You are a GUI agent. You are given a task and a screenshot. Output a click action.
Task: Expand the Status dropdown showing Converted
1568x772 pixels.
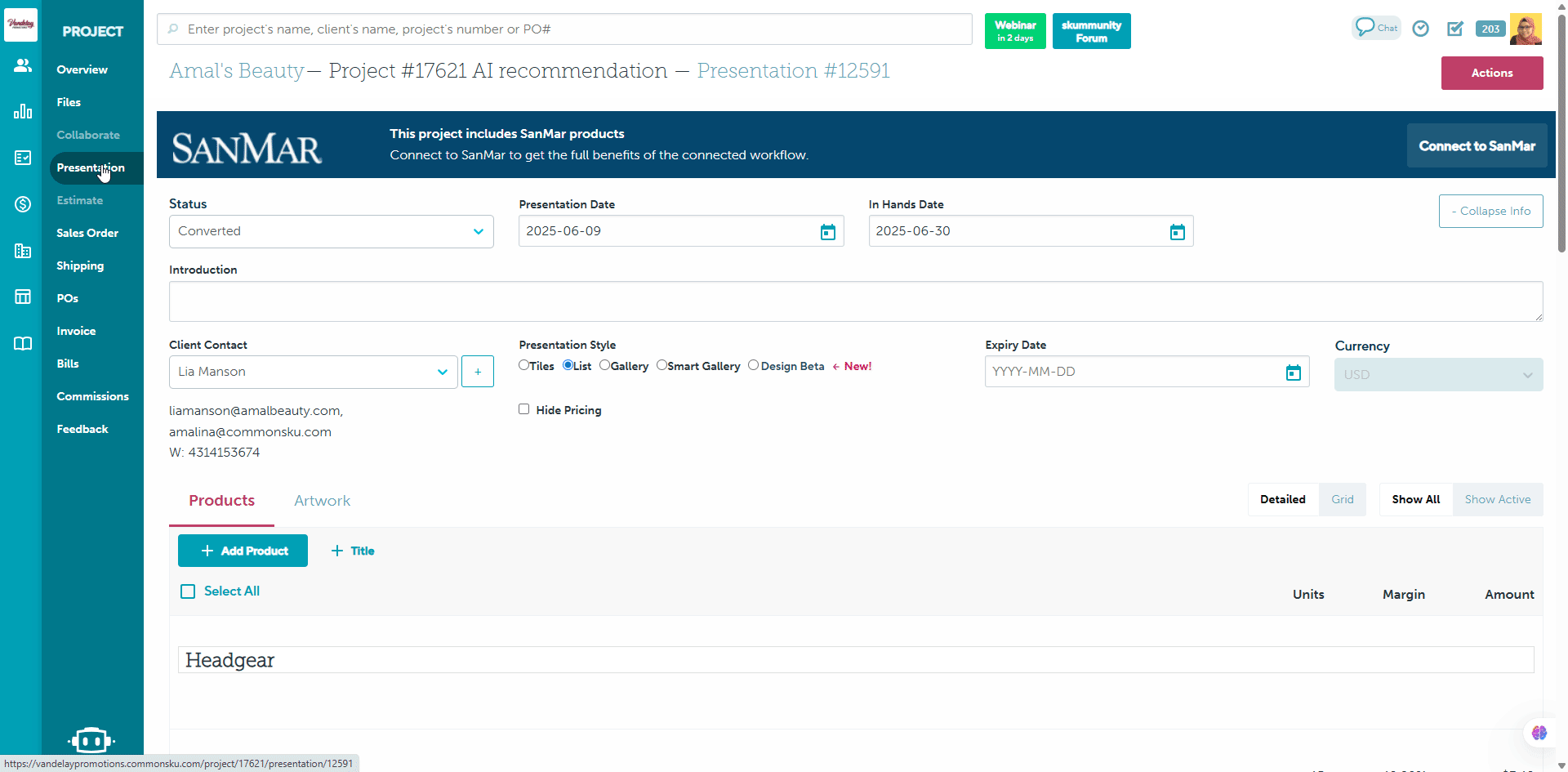(331, 231)
